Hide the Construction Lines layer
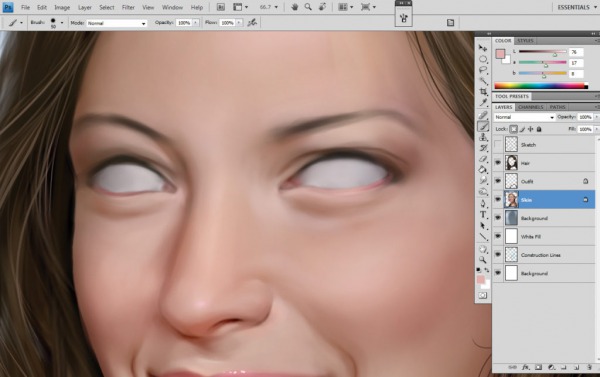This screenshot has height=377, width=600. click(497, 255)
